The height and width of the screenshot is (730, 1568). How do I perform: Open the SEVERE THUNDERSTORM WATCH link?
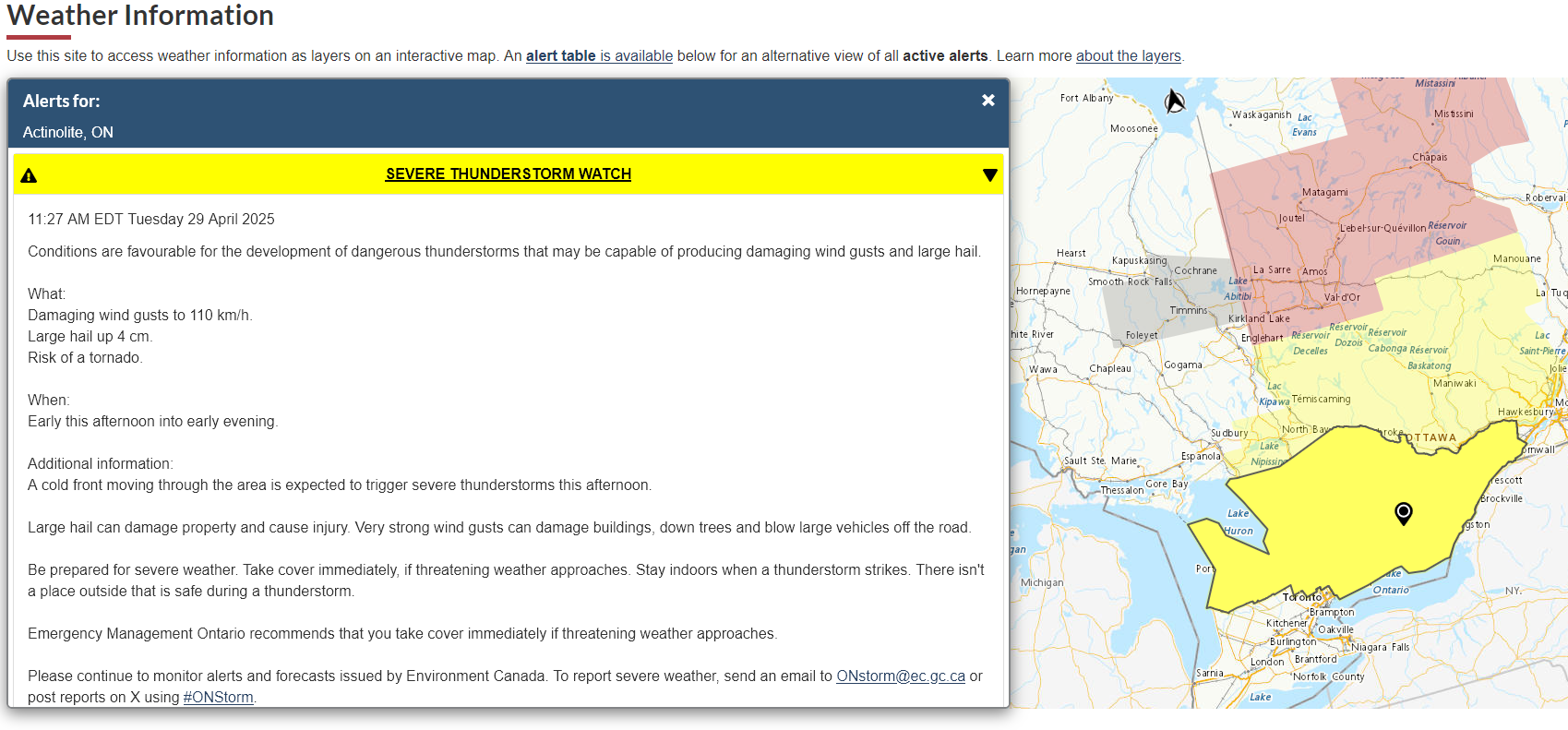coord(509,174)
